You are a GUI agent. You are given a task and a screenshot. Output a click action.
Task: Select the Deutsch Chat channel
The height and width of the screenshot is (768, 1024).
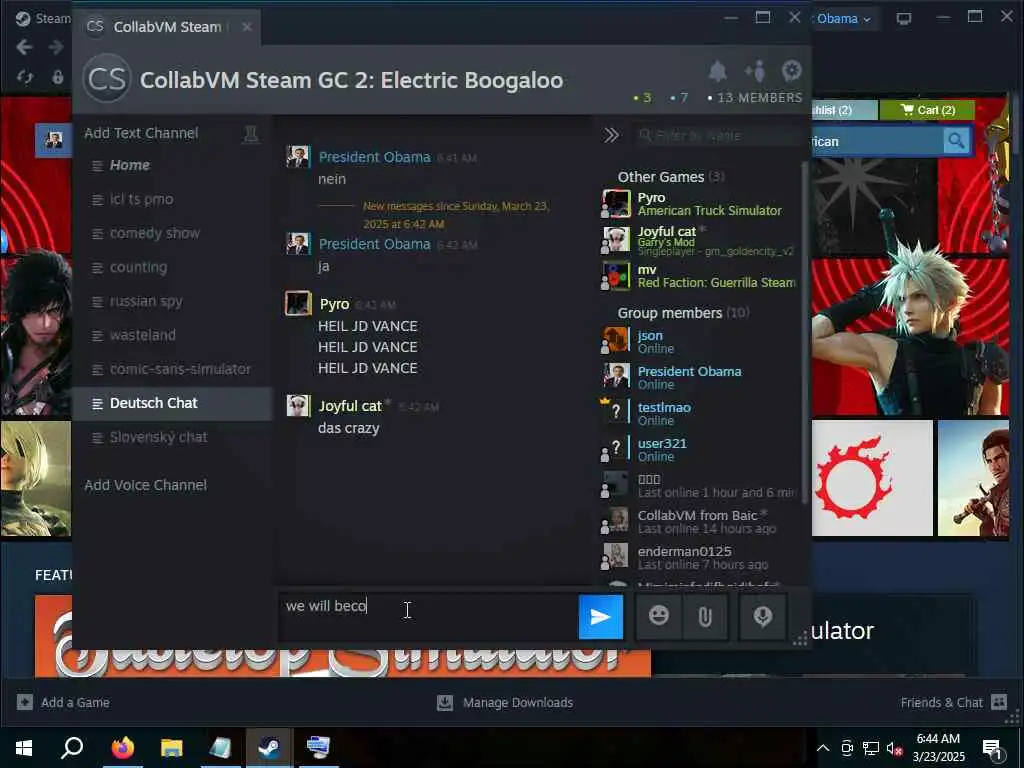click(x=172, y=403)
